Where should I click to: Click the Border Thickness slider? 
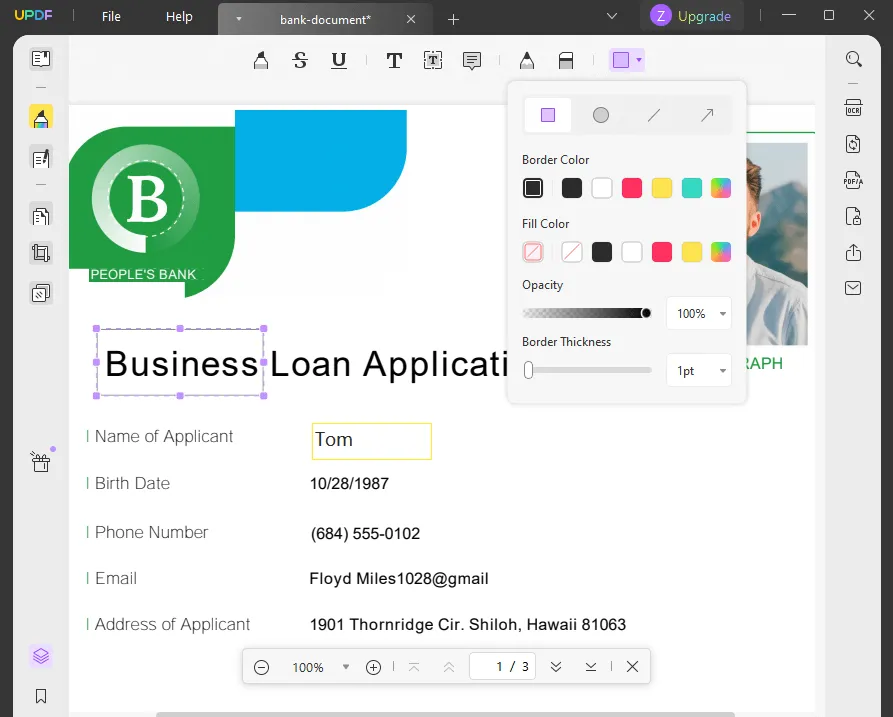click(x=587, y=370)
